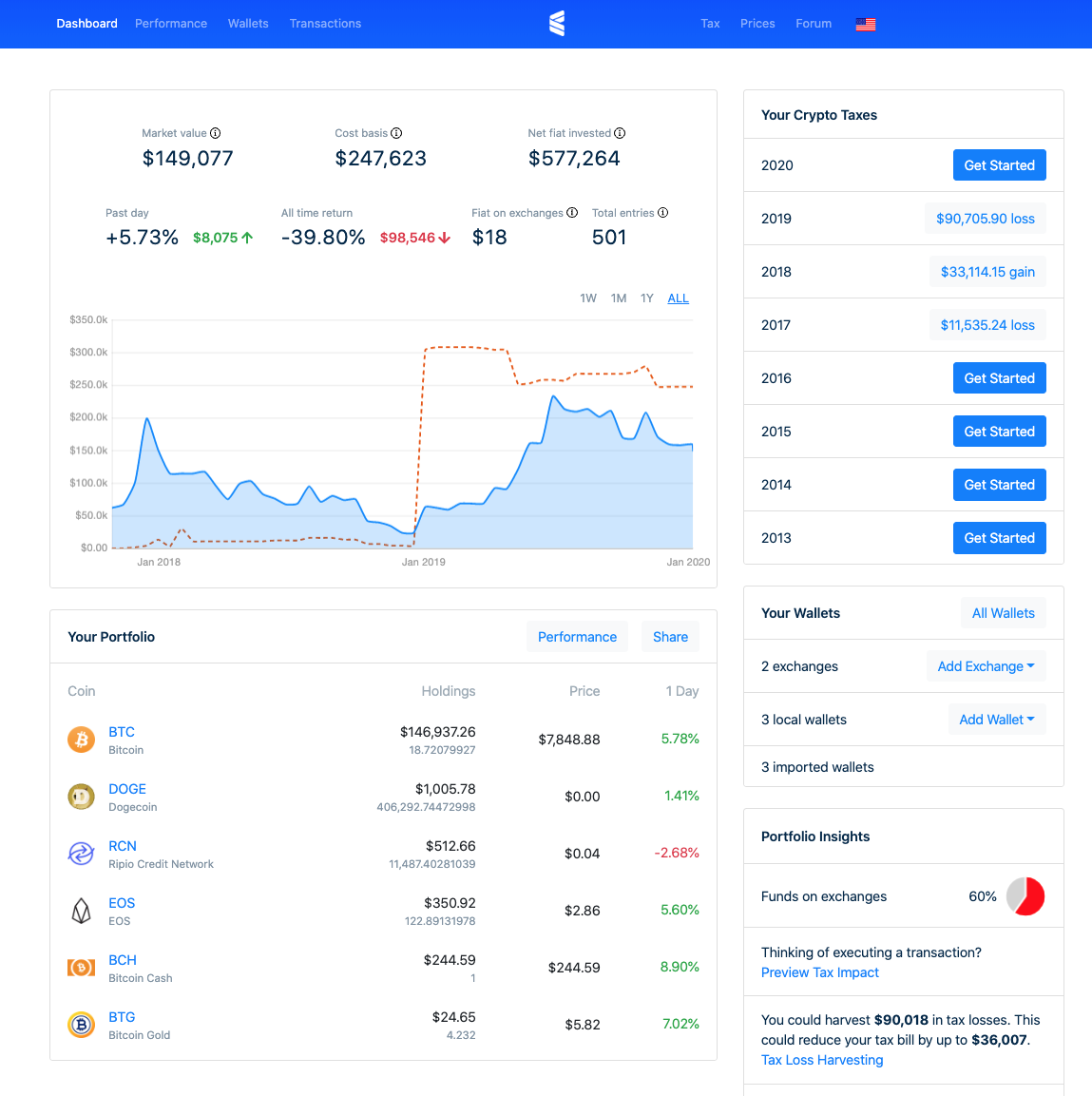The image size is (1092, 1096).
Task: Click the 1 Day column header
Action: pyautogui.click(x=681, y=691)
